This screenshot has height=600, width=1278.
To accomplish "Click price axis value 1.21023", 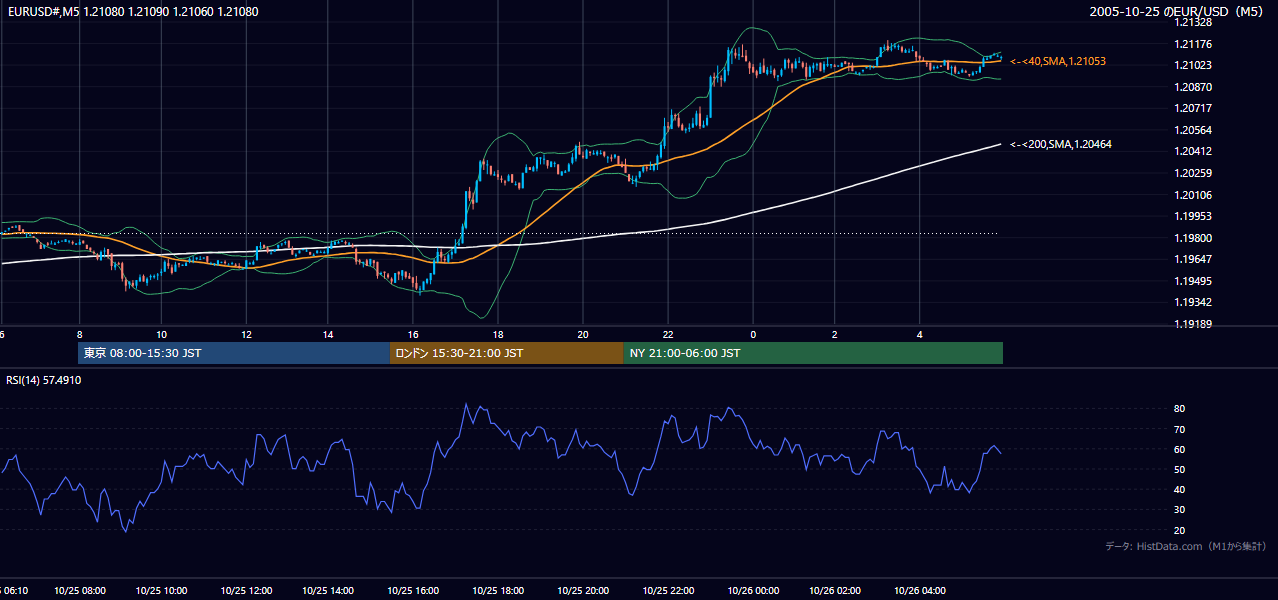I will [1194, 66].
